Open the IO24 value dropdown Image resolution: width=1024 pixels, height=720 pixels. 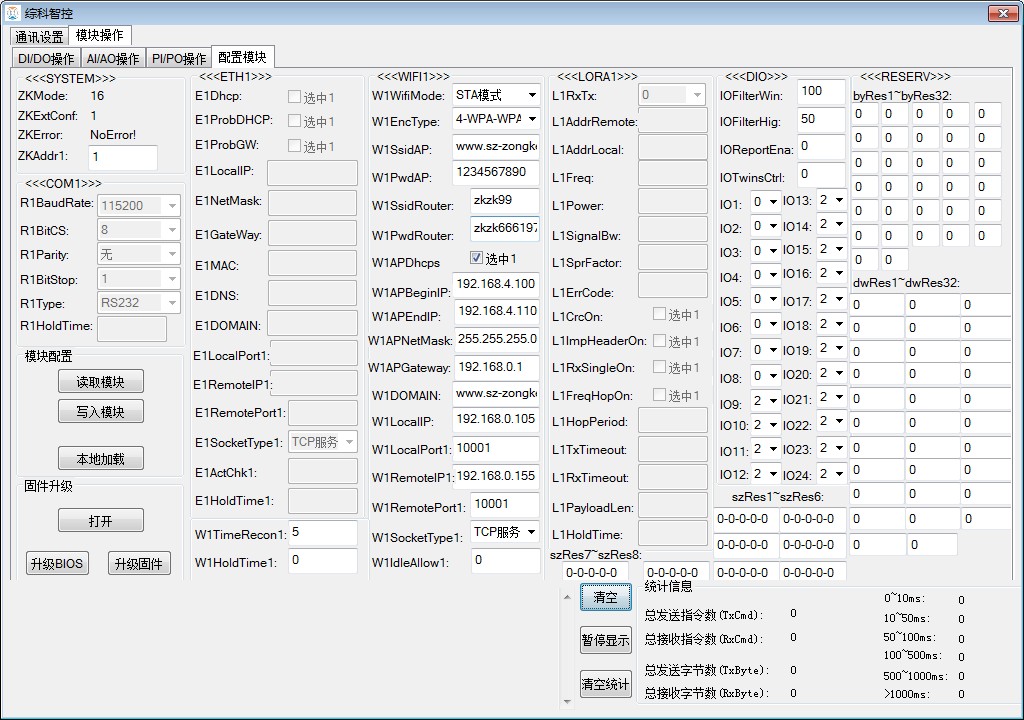point(838,474)
